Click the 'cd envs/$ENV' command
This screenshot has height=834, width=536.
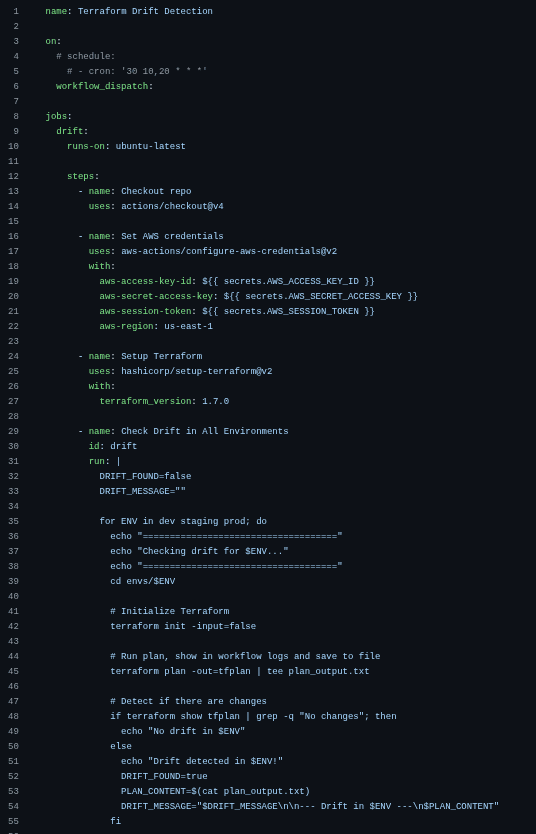pos(143,581)
